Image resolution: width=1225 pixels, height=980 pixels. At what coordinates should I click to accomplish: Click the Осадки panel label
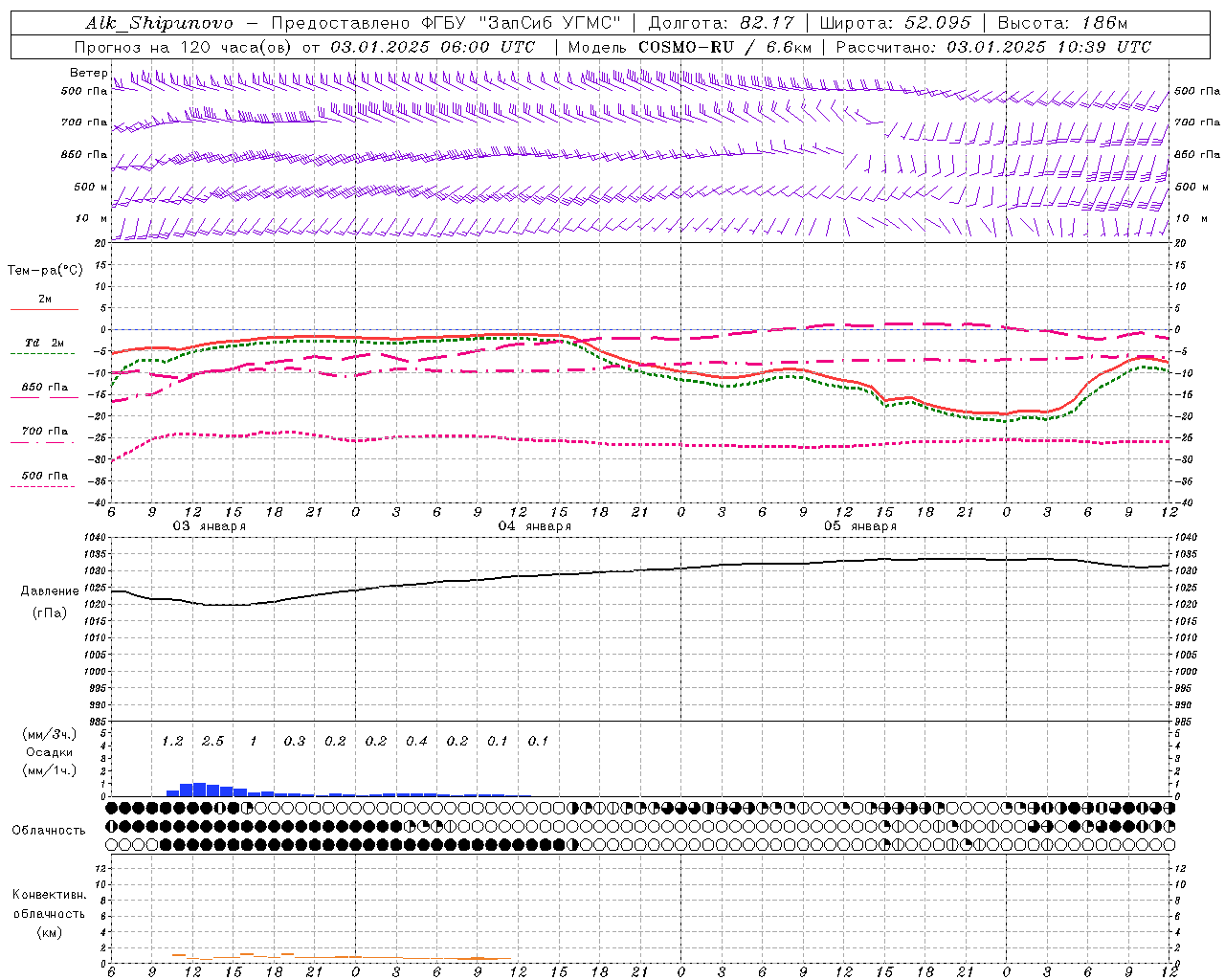pyautogui.click(x=50, y=752)
